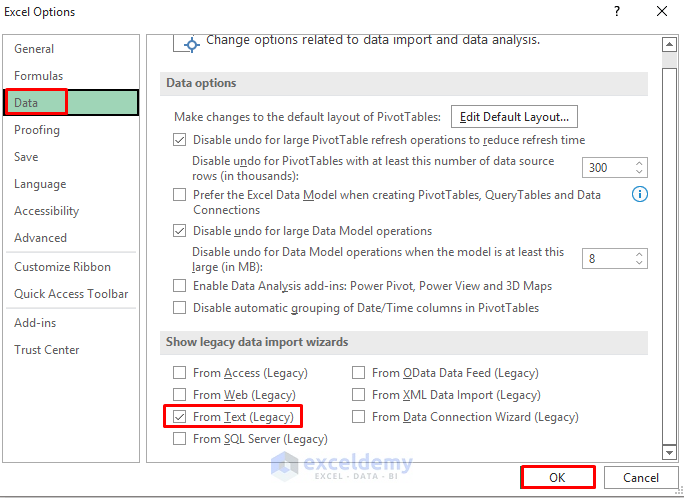
Task: Uncheck From Text (Legacy) option
Action: (x=180, y=416)
